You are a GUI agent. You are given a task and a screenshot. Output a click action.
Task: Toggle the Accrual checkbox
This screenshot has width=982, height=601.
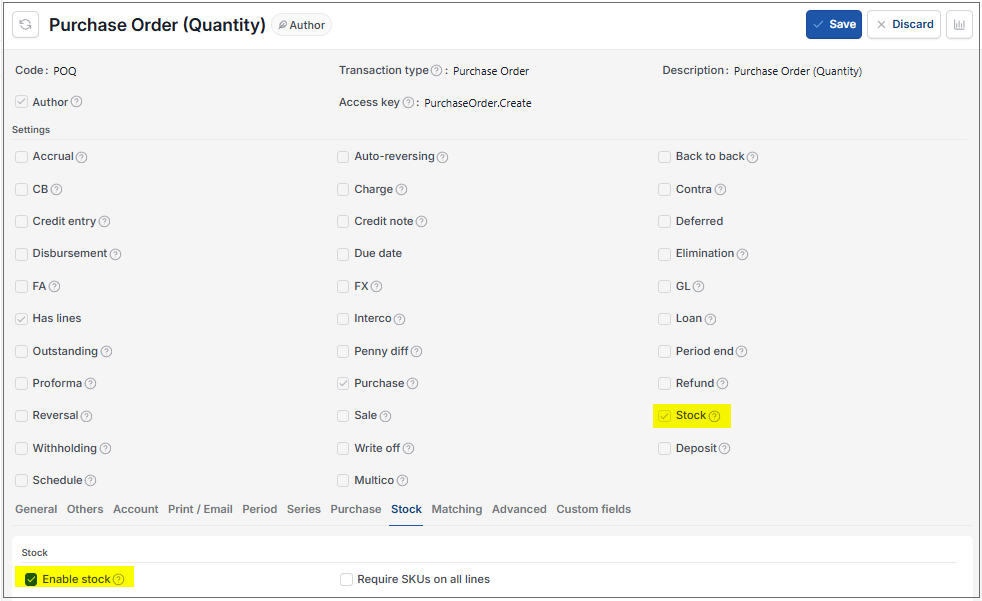pyautogui.click(x=22, y=157)
